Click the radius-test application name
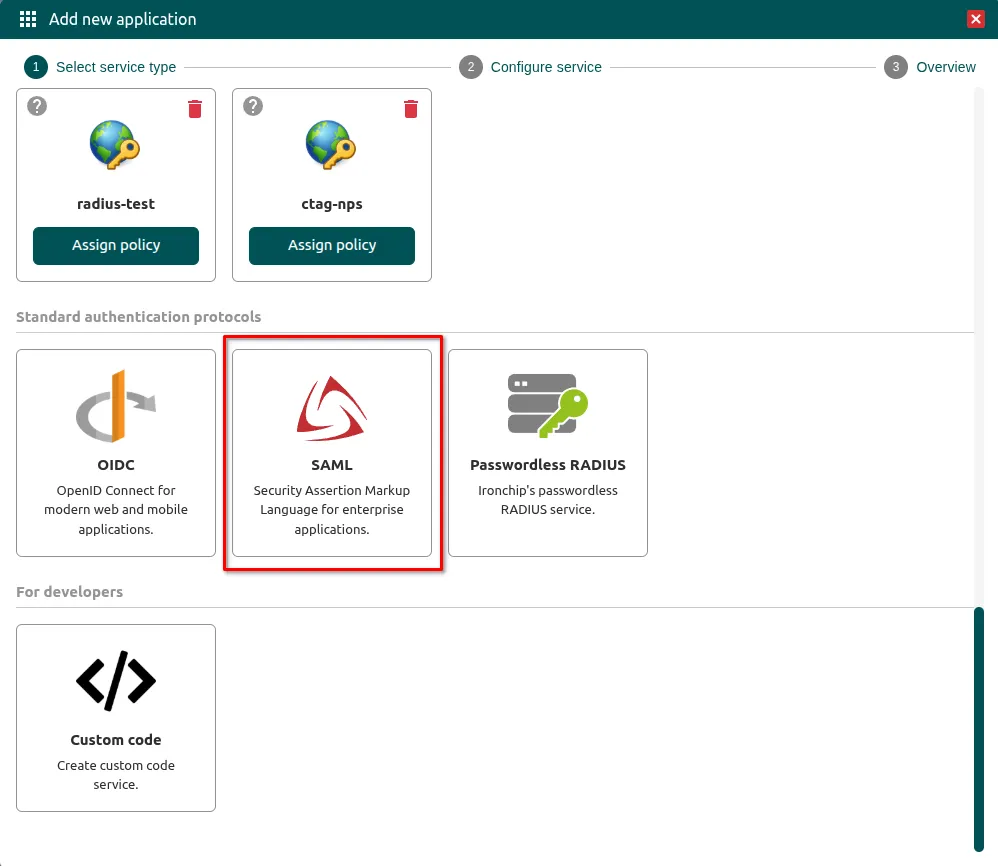998x866 pixels. (116, 204)
